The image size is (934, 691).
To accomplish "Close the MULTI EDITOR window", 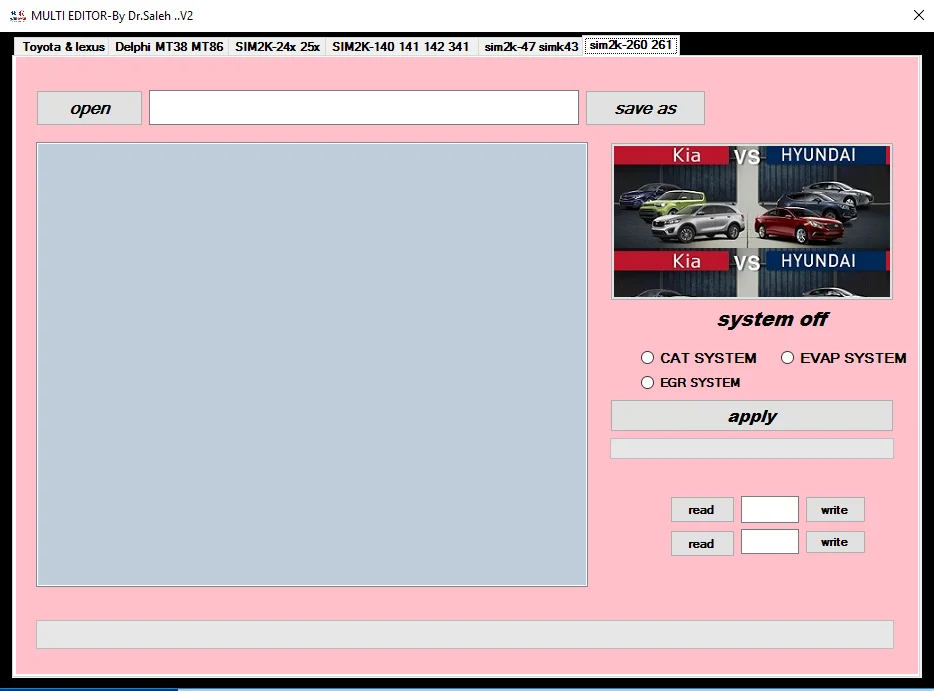I will coord(919,15).
